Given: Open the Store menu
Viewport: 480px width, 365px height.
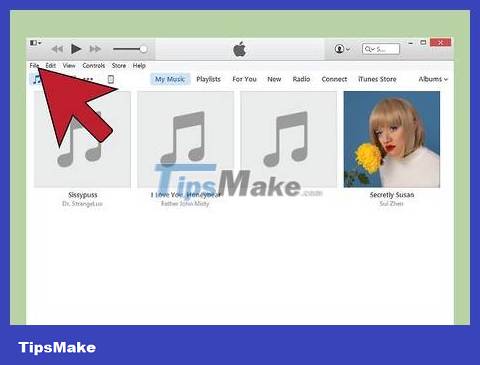Looking at the screenshot, I should (x=119, y=65).
